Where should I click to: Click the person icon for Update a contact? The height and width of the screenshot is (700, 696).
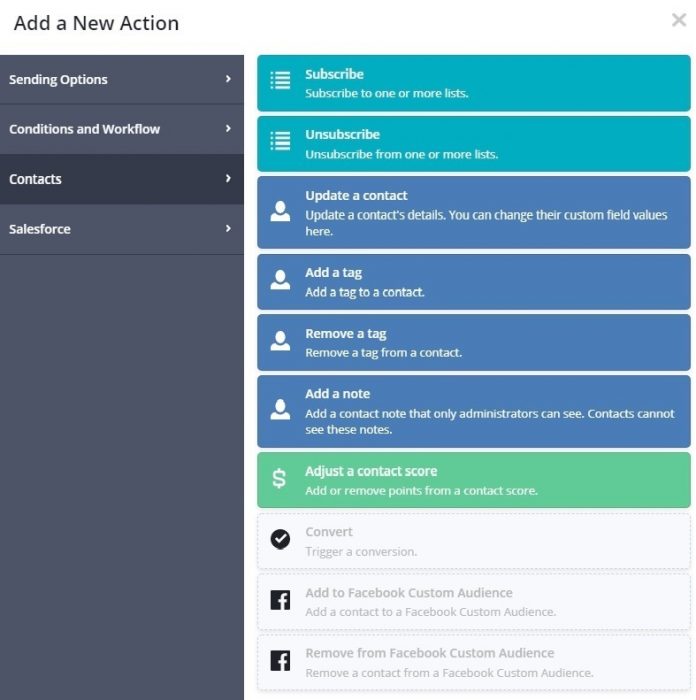coord(281,211)
